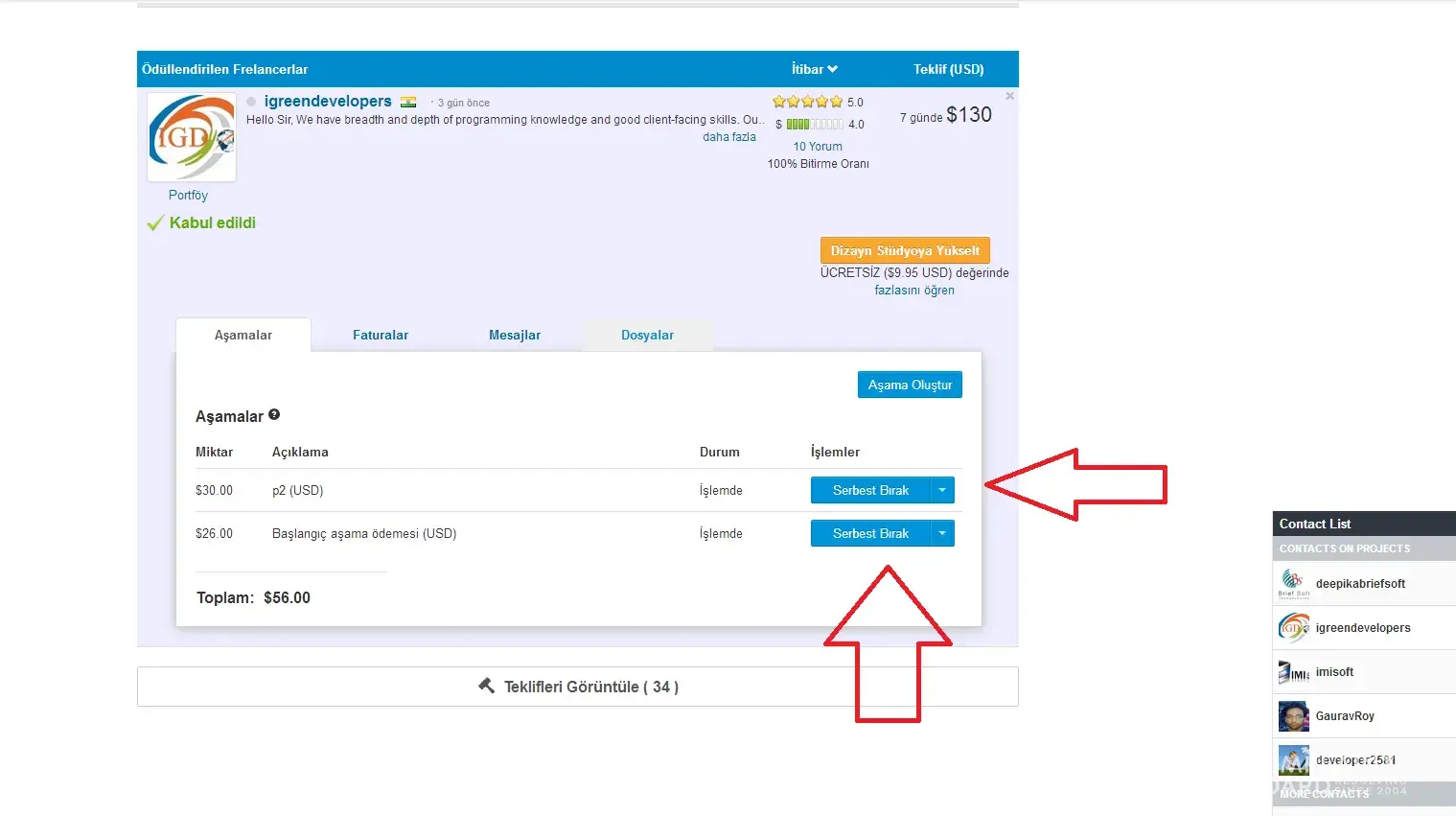Click the green Kabul edildi checkmark
Viewport: 1456px width, 816px height.
click(x=155, y=223)
